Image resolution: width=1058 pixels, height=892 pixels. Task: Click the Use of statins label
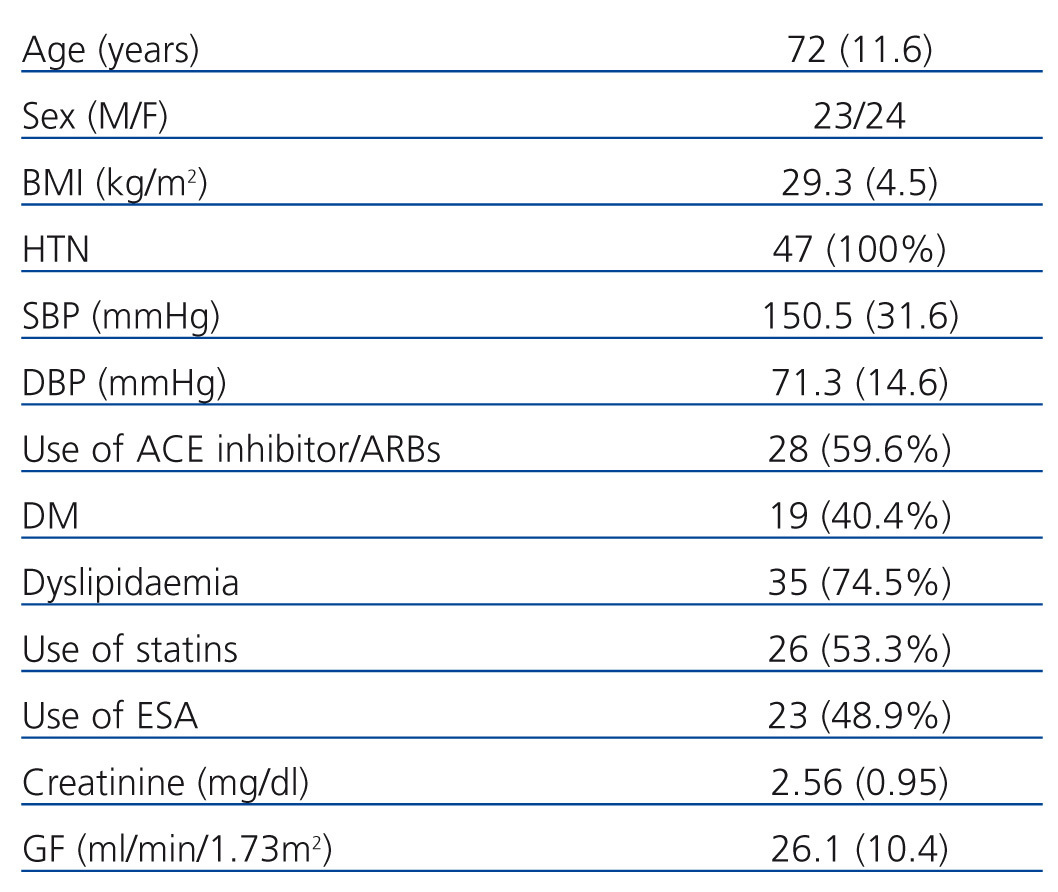(130, 649)
